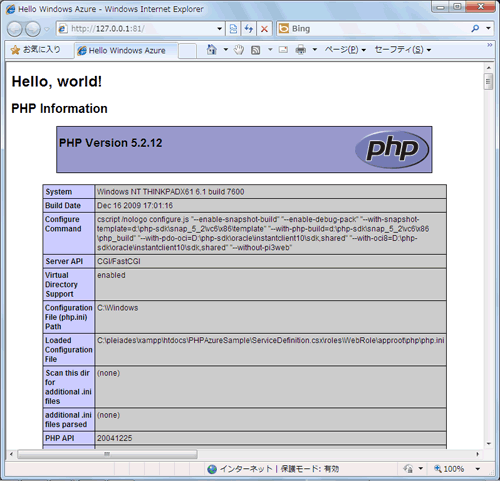The height and width of the screenshot is (481, 500).
Task: Expand the address bar history dropdown
Action: pyautogui.click(x=219, y=29)
